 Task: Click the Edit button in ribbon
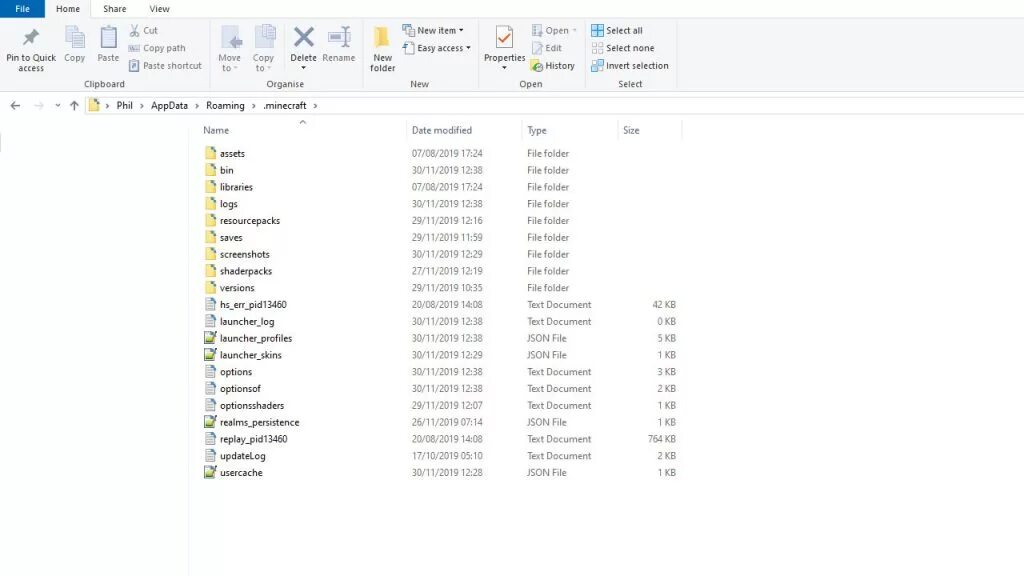pyautogui.click(x=547, y=48)
